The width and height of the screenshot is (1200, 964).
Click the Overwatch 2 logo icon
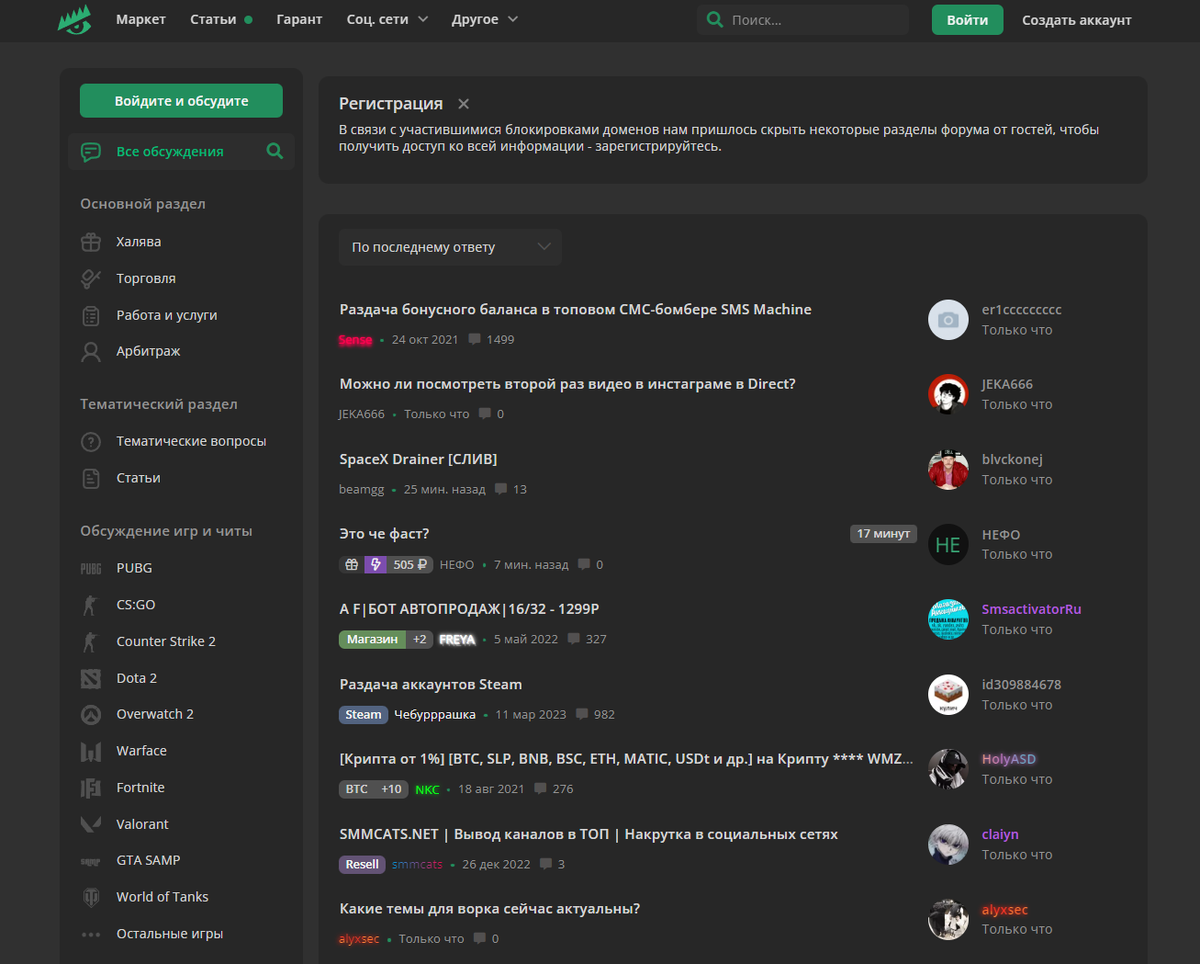pyautogui.click(x=91, y=714)
